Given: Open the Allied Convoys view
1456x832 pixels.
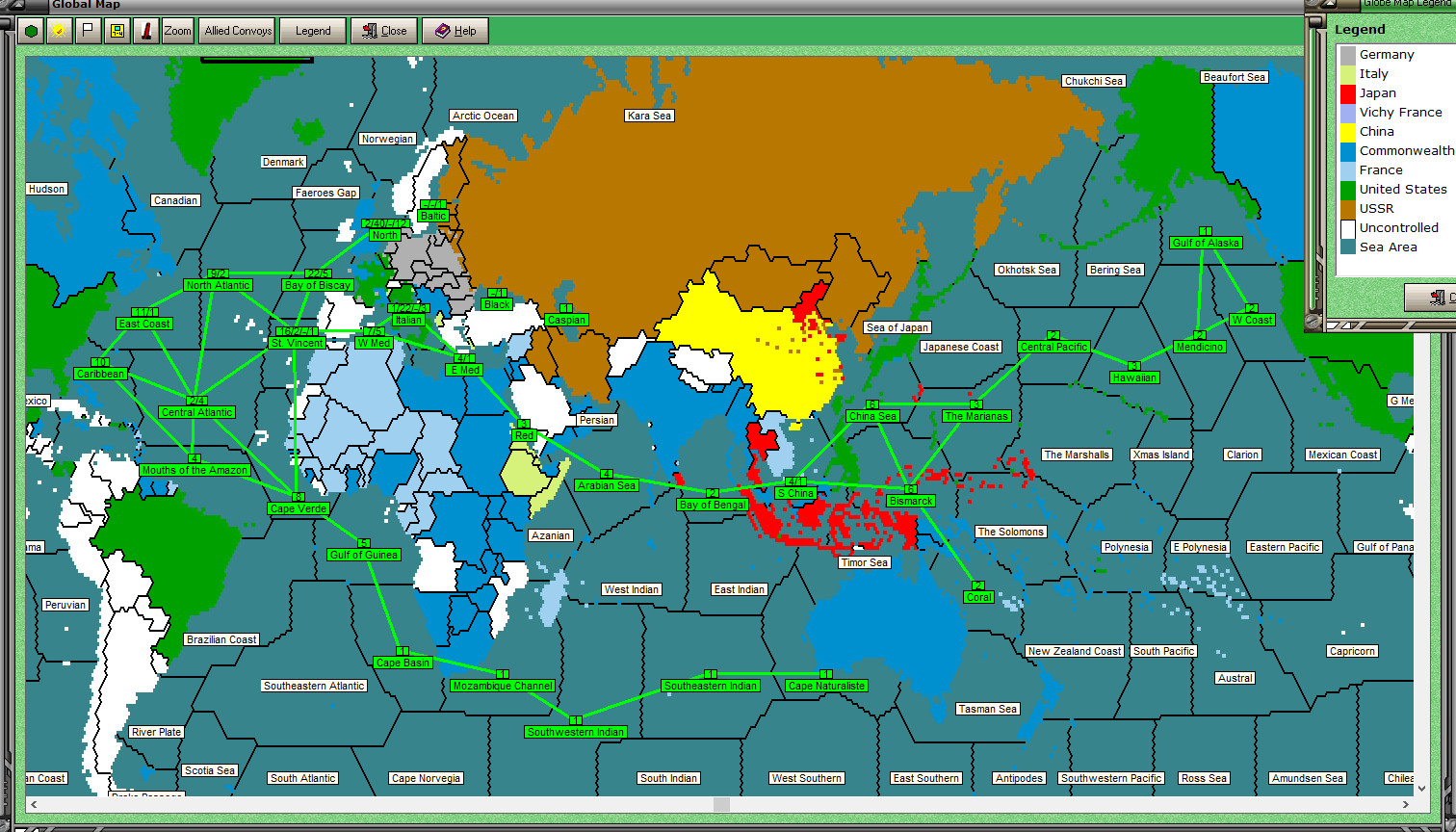Looking at the screenshot, I should (x=238, y=31).
